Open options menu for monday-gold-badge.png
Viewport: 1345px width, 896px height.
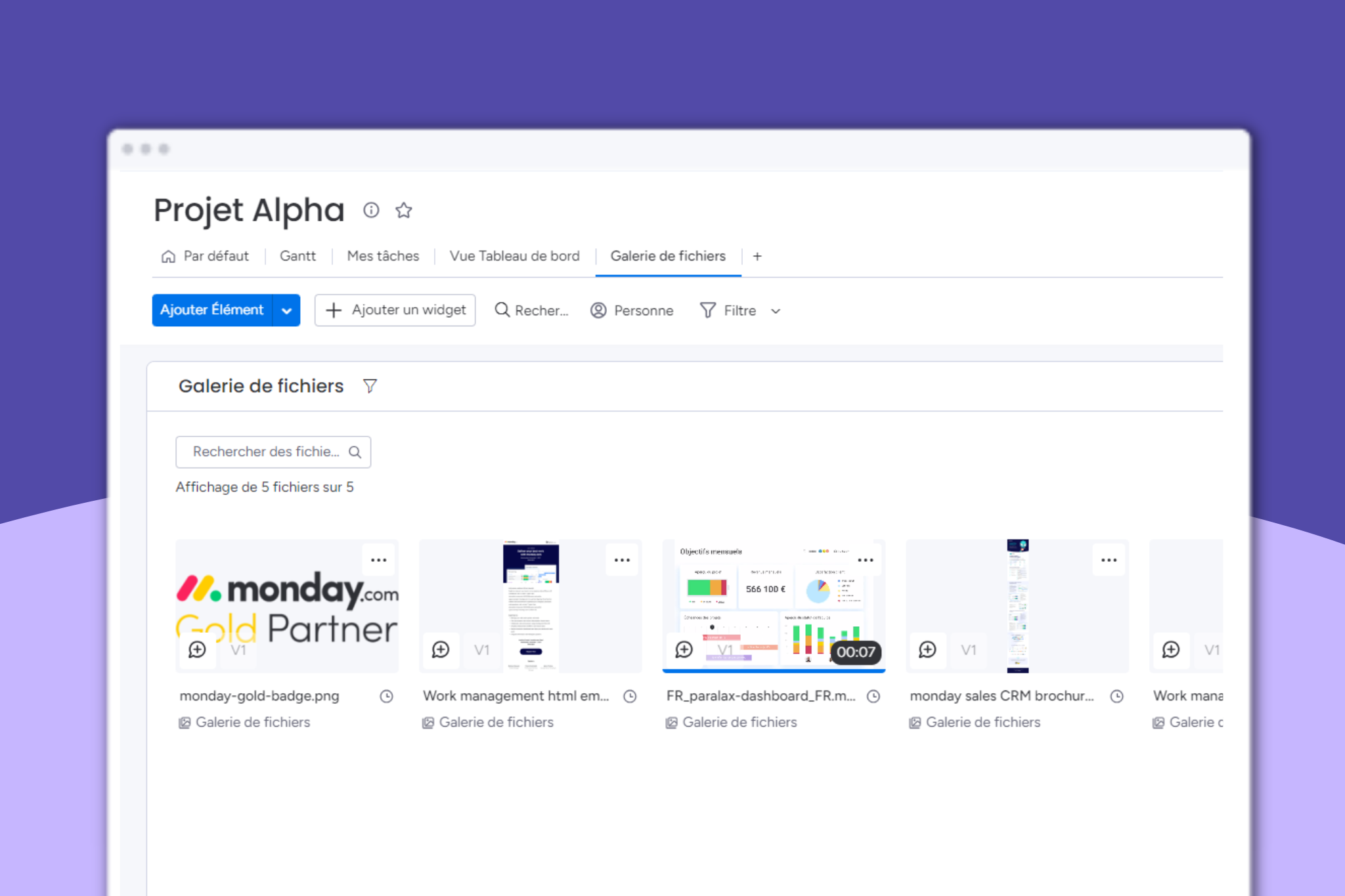point(378,560)
